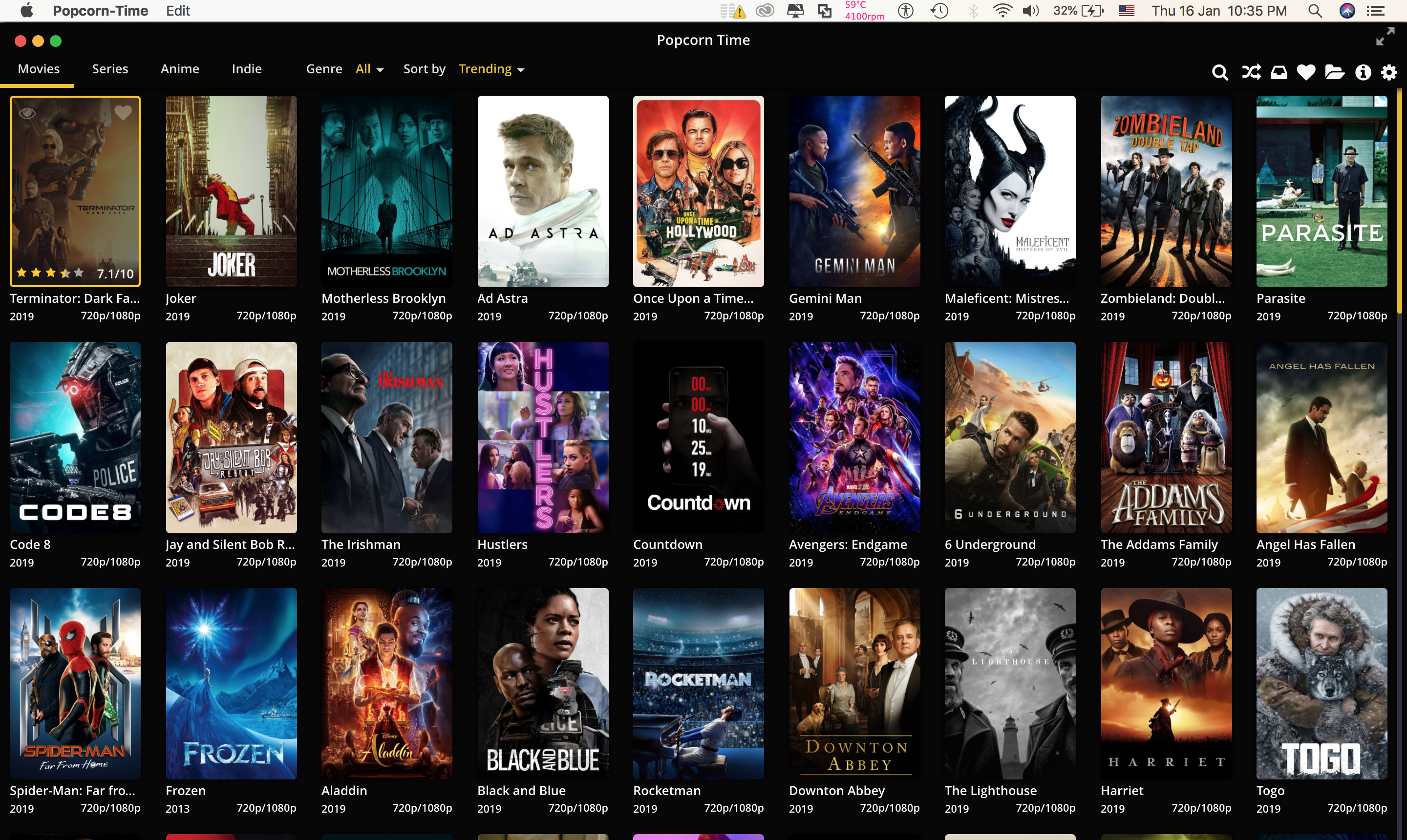Open the Code 8 poster

click(x=75, y=438)
